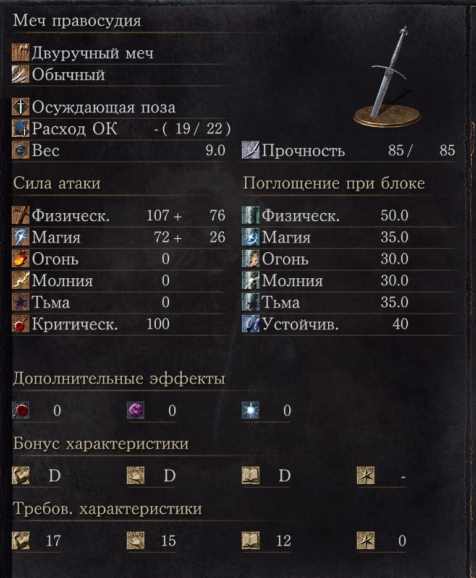Click the attack type icon beside Обычный
Screen dimensions: 476x578
pos(20,74)
